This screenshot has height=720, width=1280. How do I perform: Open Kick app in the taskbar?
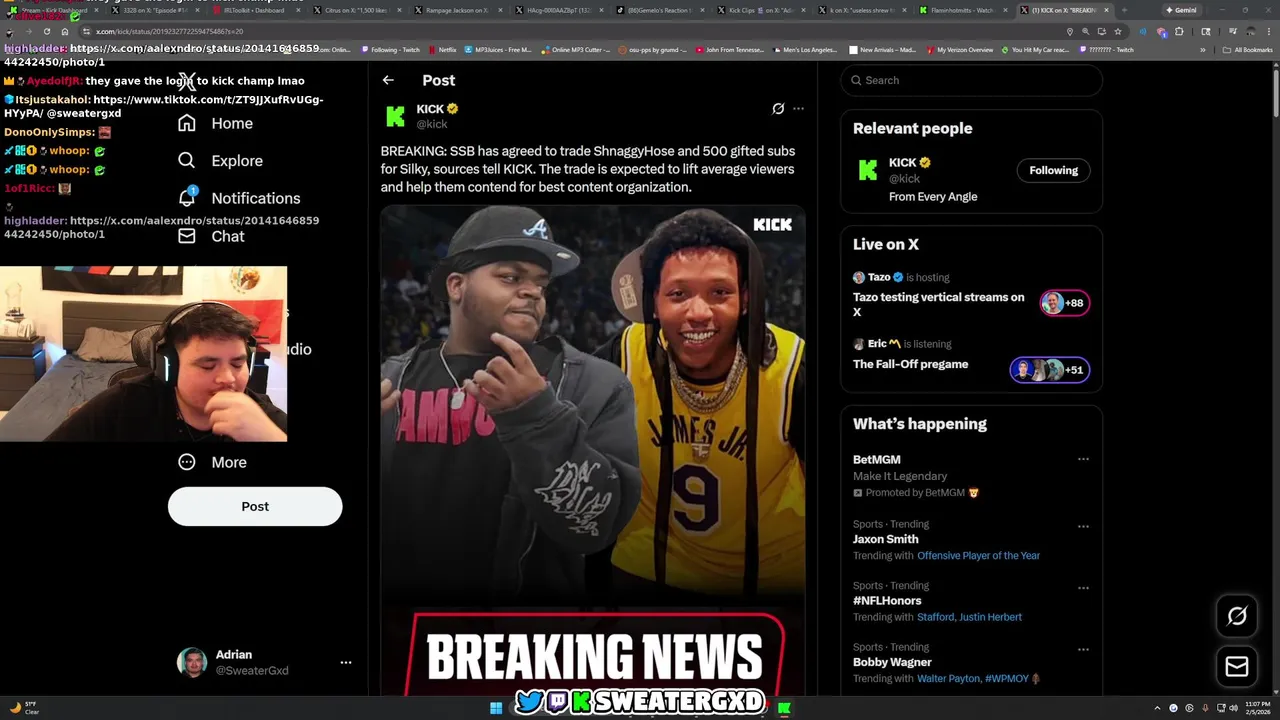point(784,708)
